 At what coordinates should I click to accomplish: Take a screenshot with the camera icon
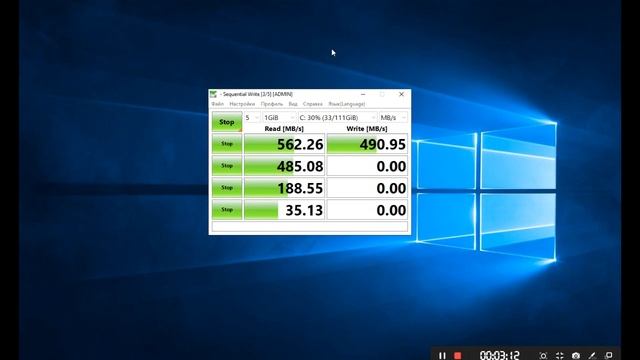click(576, 356)
